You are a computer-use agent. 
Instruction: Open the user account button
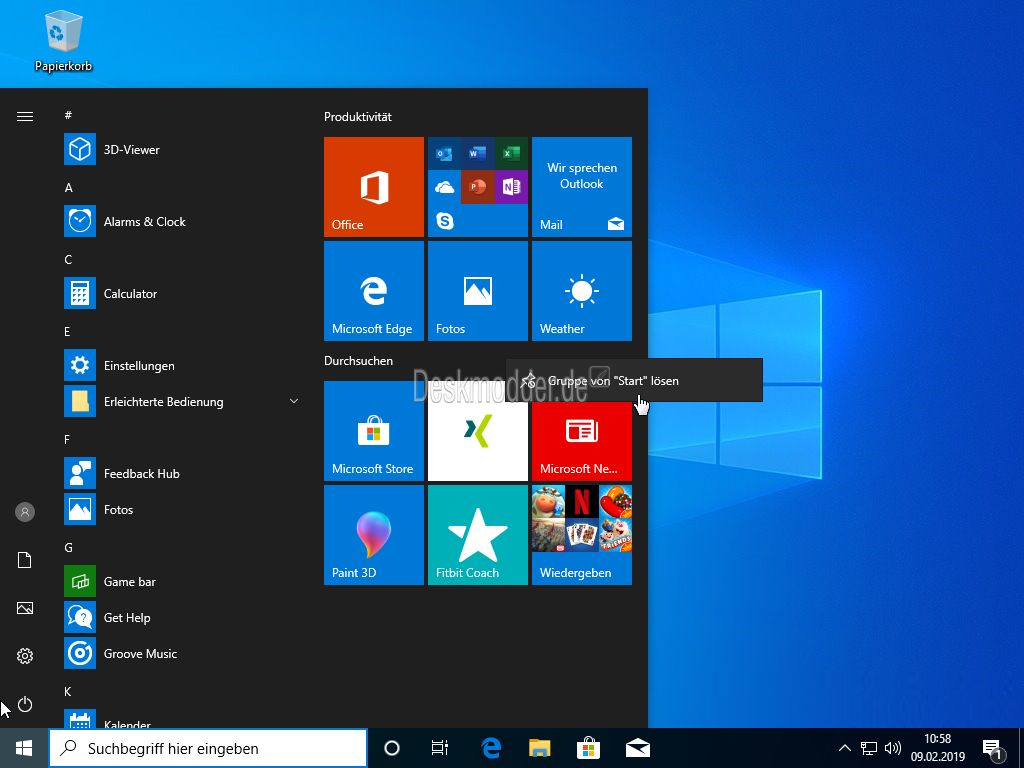(x=25, y=512)
